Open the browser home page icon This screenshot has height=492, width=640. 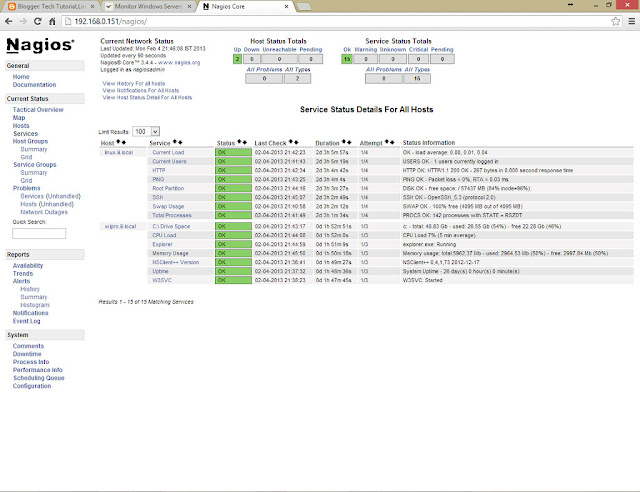click(52, 22)
